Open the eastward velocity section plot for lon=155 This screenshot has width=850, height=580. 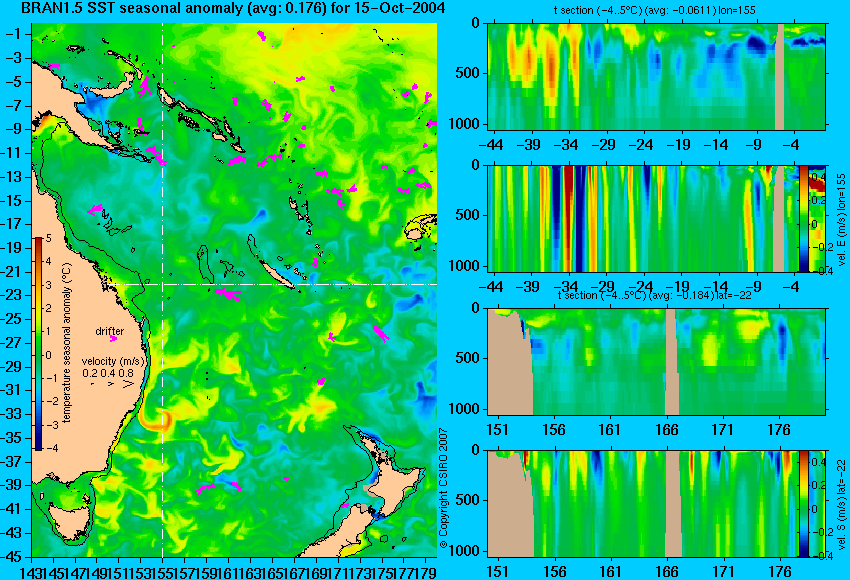click(643, 218)
